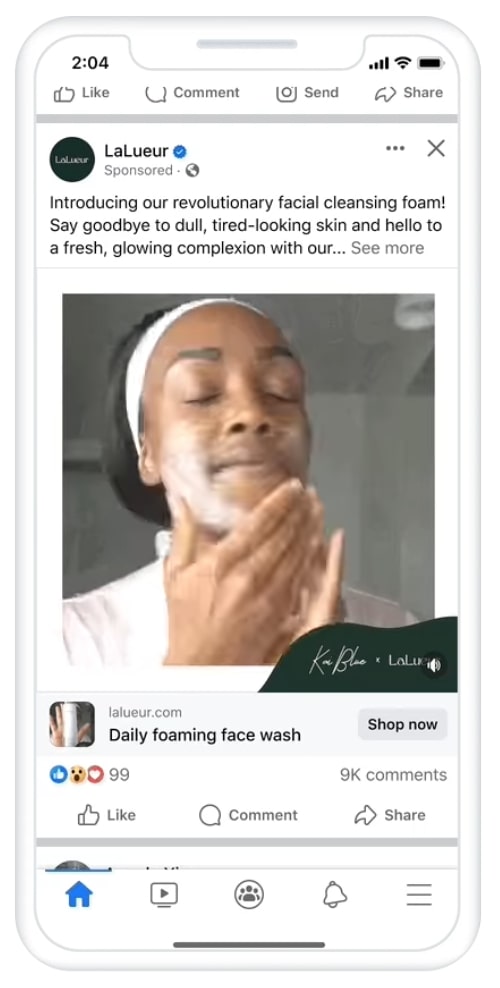Screen dimensions: 500x988
Task: Open the face wash product thumbnail
Action: pyautogui.click(x=72, y=725)
